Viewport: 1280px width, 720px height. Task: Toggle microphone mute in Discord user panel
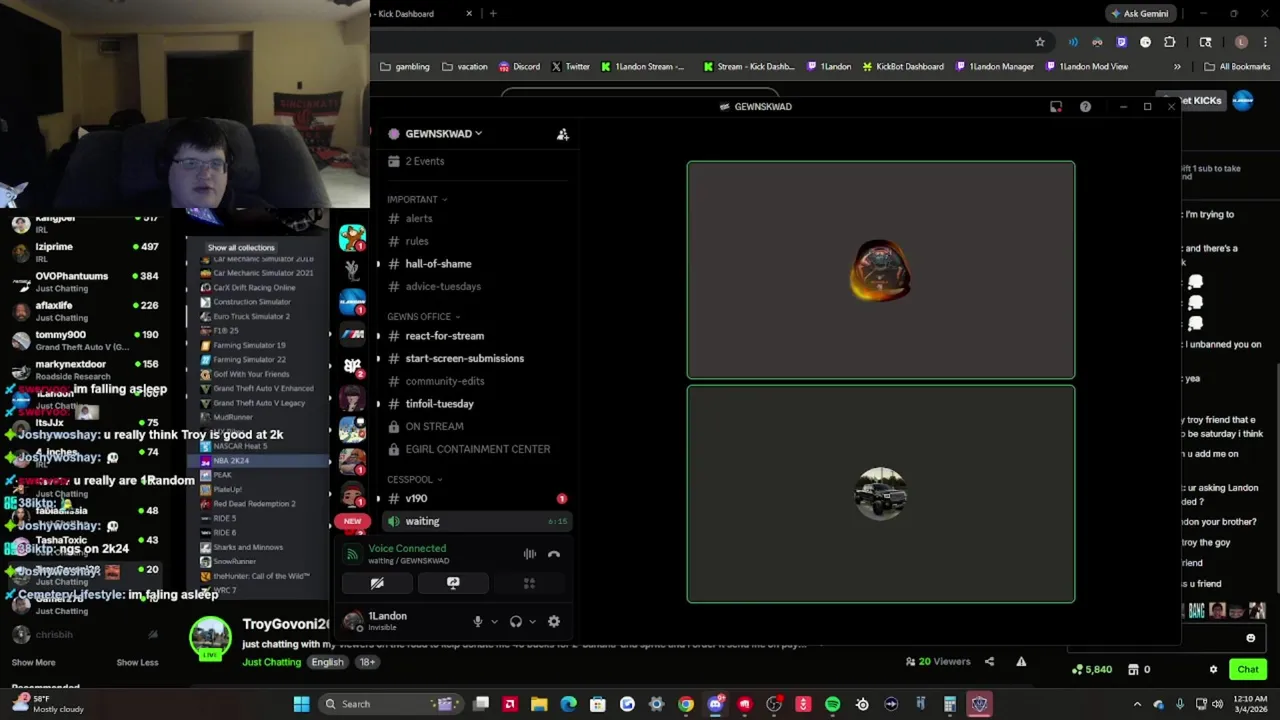point(478,621)
